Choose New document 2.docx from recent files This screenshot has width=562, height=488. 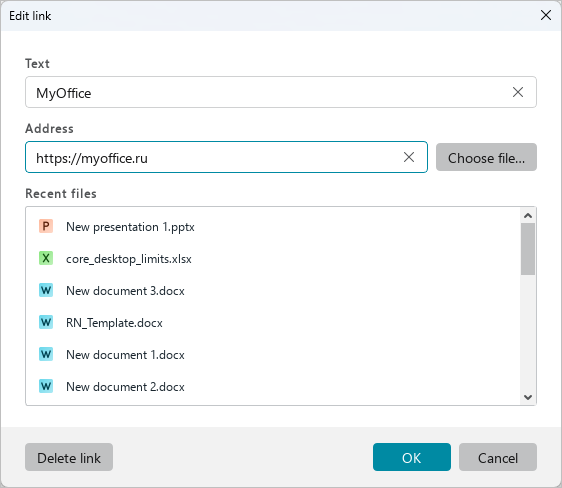point(273,387)
